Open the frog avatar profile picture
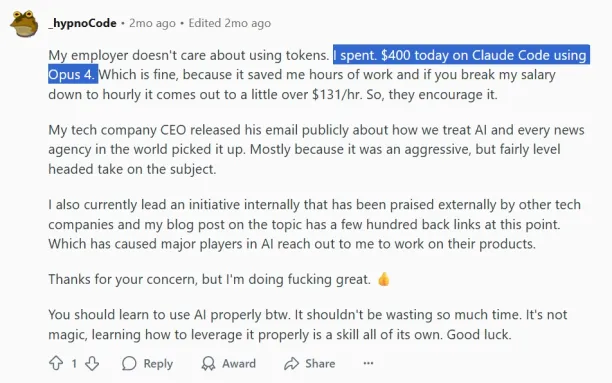The height and width of the screenshot is (383, 612). tap(24, 23)
